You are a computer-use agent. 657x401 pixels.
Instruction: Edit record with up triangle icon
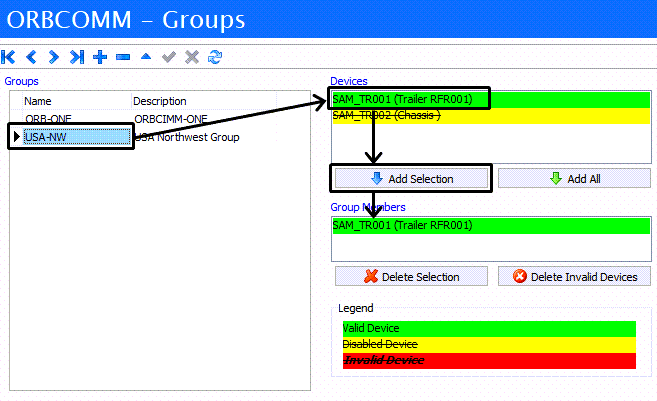click(146, 56)
